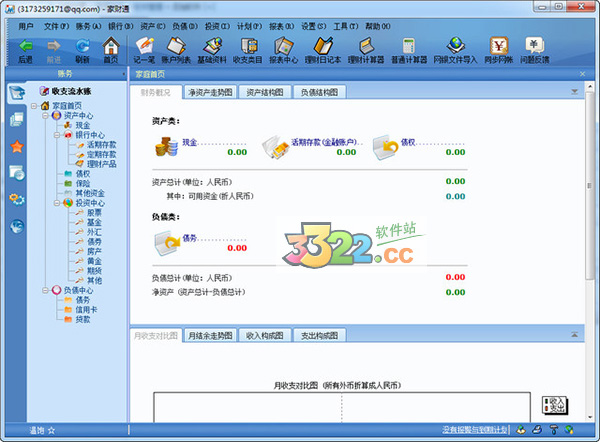Click the coins icon beside 现金 asset
The width and height of the screenshot is (600, 442).
[x=166, y=147]
